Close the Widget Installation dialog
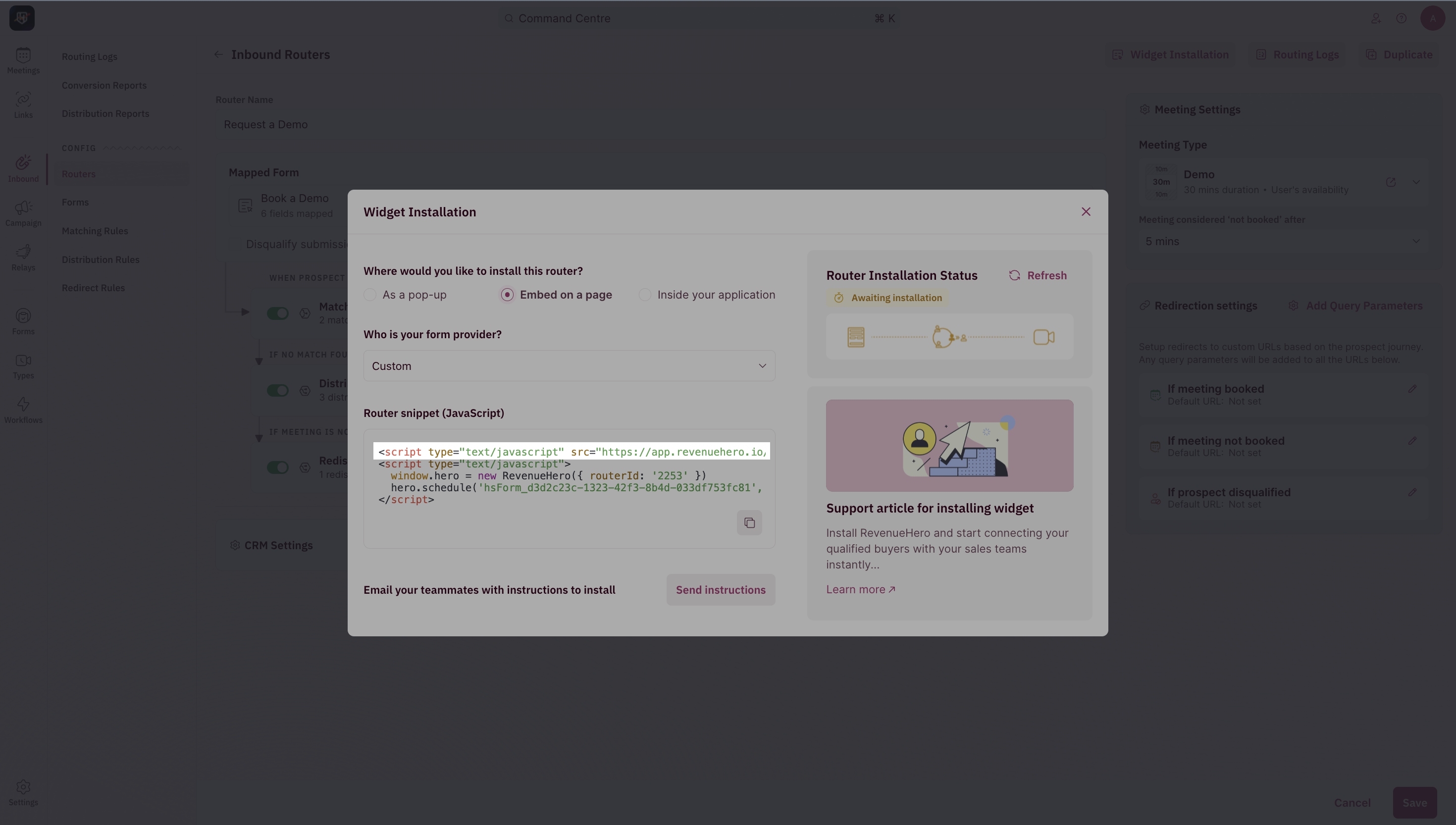 [1086, 211]
